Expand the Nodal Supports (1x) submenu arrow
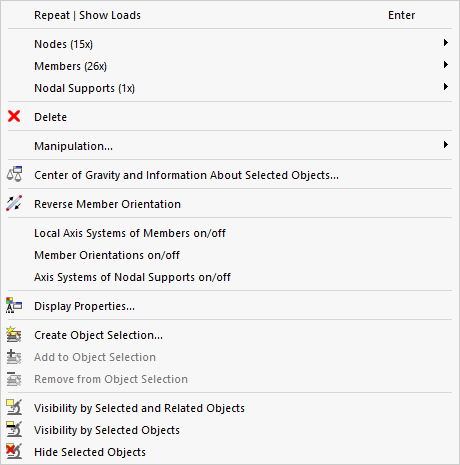The width and height of the screenshot is (460, 465). coord(446,87)
